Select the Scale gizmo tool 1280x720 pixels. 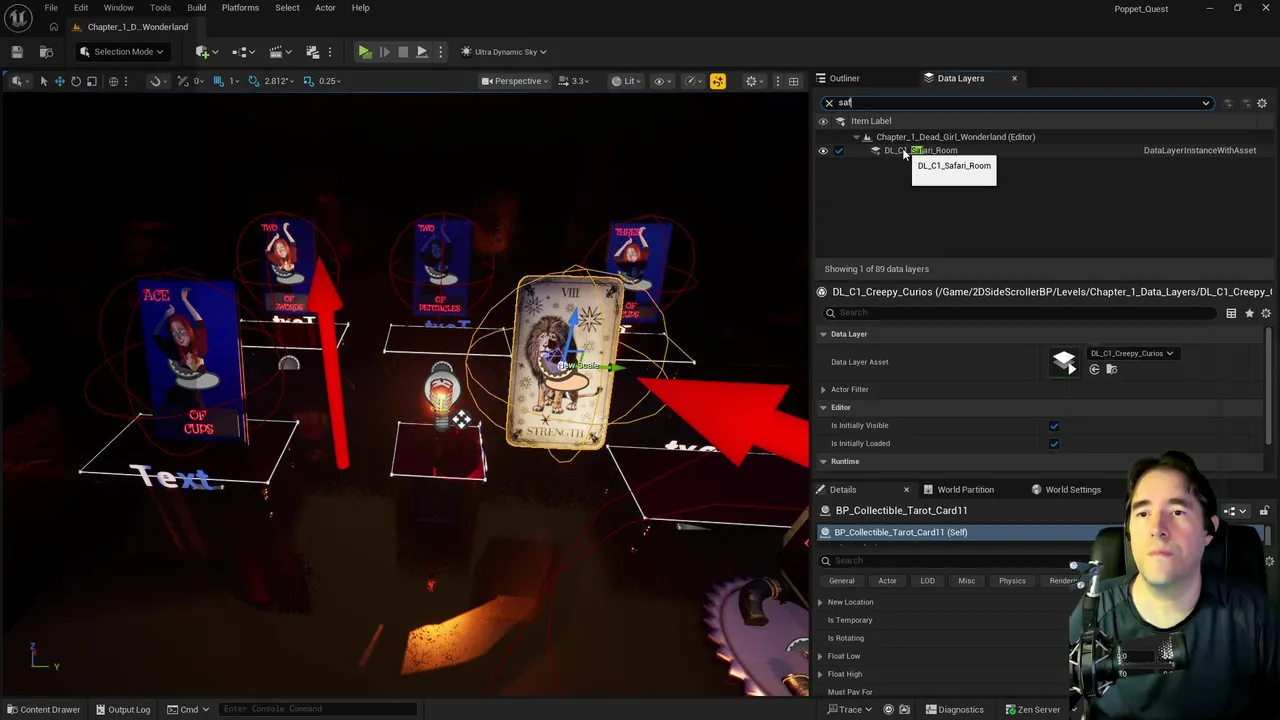pos(91,81)
